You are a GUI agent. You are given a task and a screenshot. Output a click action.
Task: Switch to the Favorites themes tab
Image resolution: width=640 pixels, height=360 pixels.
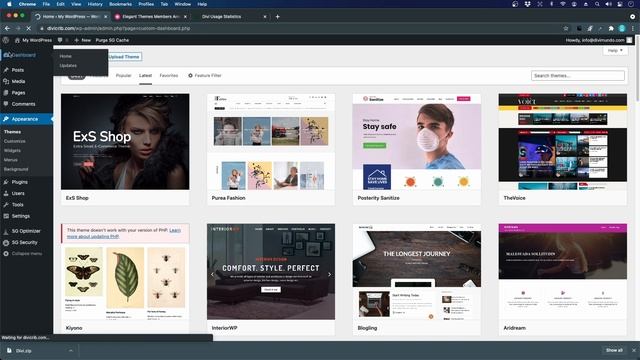[x=169, y=76]
